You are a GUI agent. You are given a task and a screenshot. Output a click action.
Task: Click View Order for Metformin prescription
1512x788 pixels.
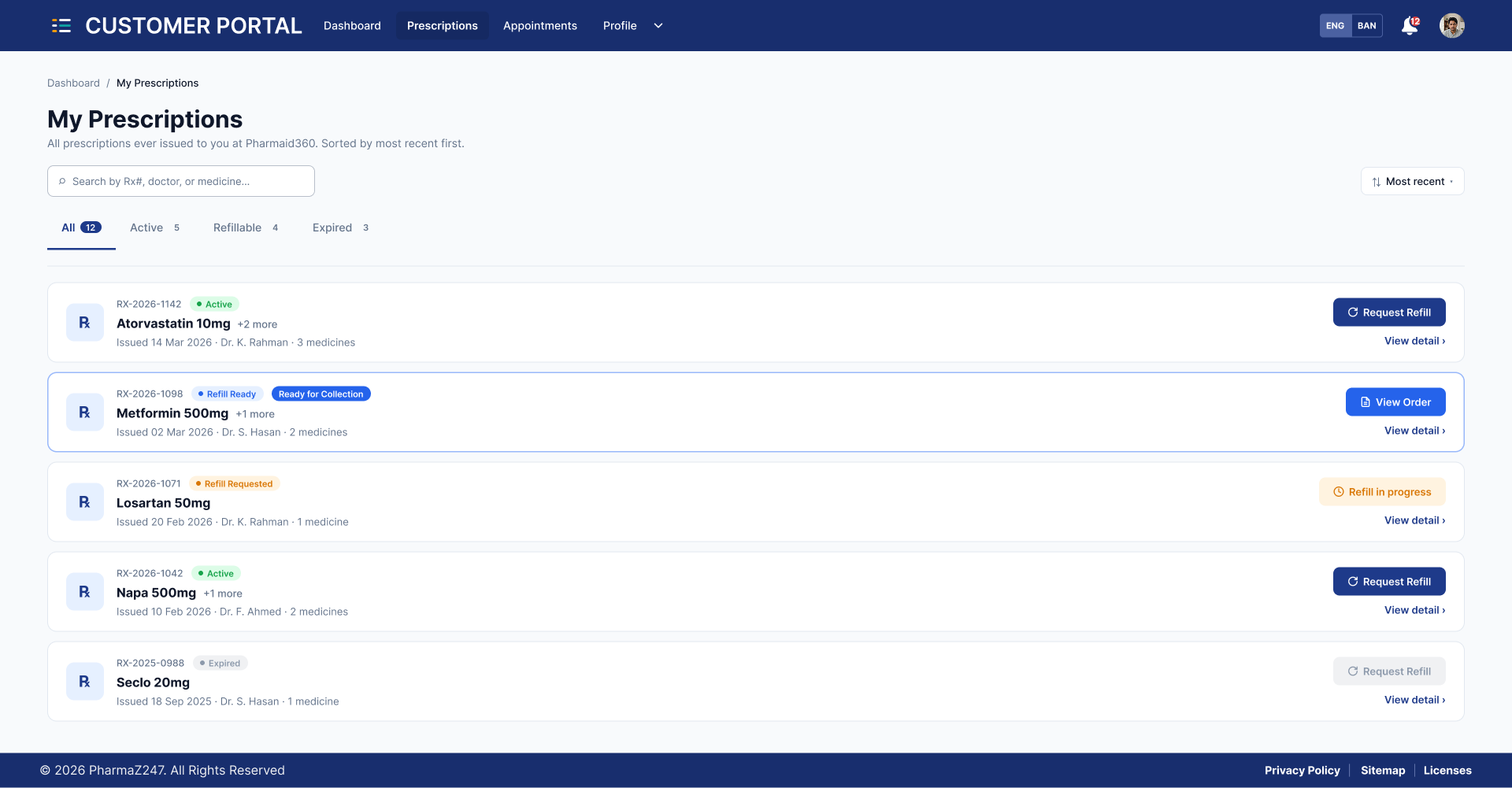point(1395,402)
